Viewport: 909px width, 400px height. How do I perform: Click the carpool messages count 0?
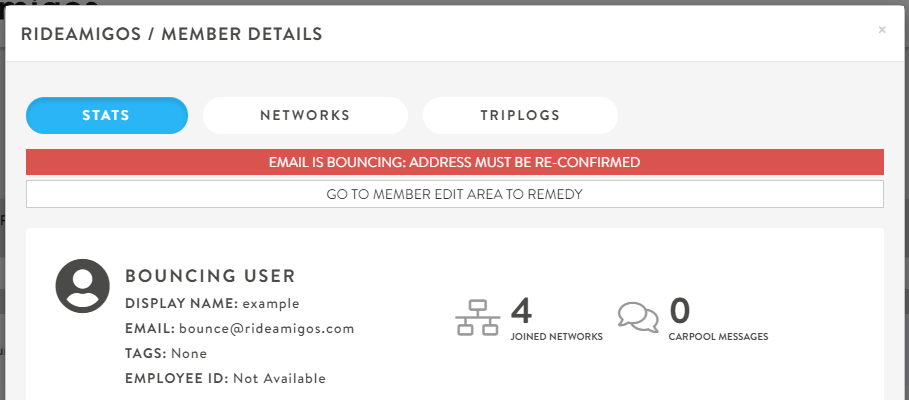(x=680, y=311)
